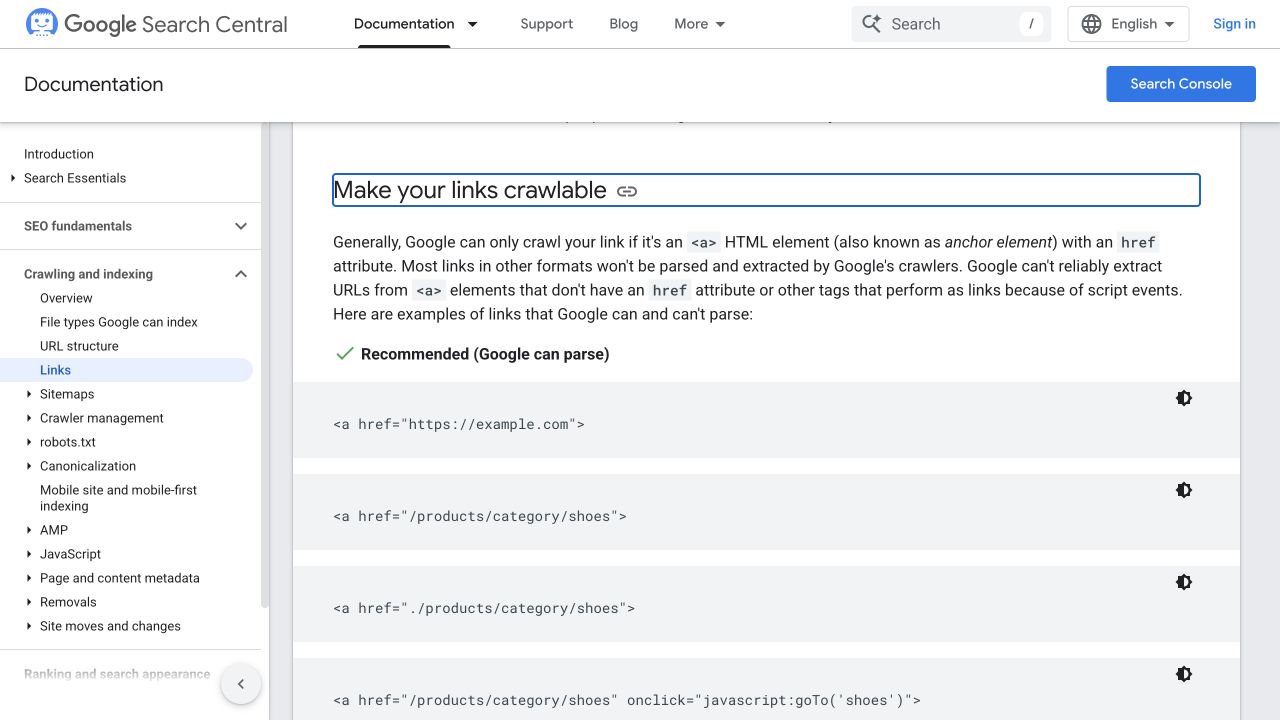Open the Introduction sidebar link
1280x720 pixels.
click(59, 154)
